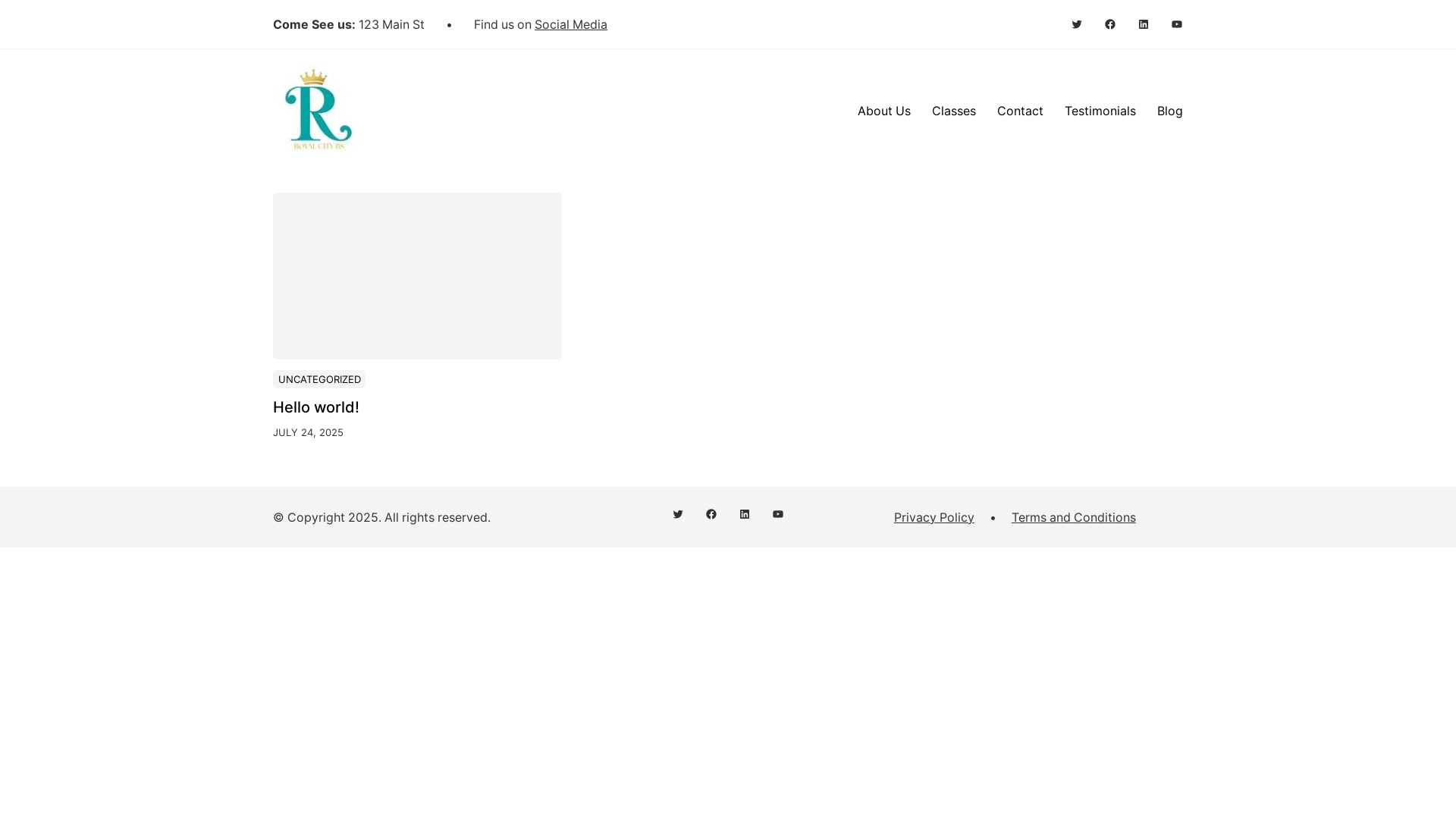
Task: Open the Twitter icon in top header
Action: tap(1077, 24)
